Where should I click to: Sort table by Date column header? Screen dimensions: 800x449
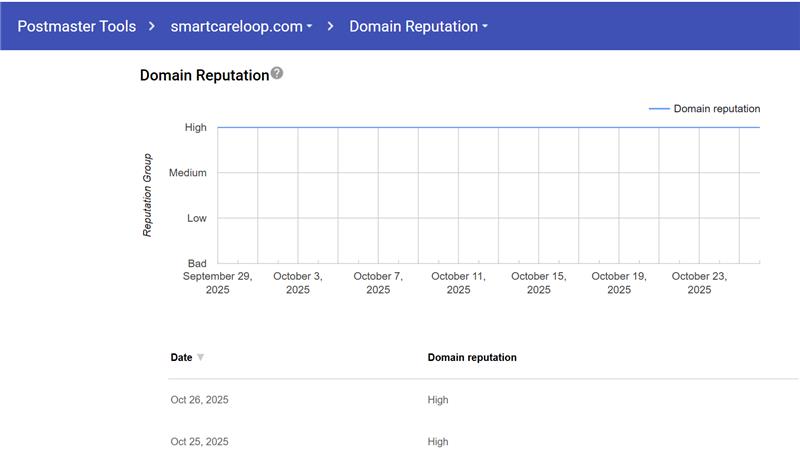pyautogui.click(x=181, y=357)
